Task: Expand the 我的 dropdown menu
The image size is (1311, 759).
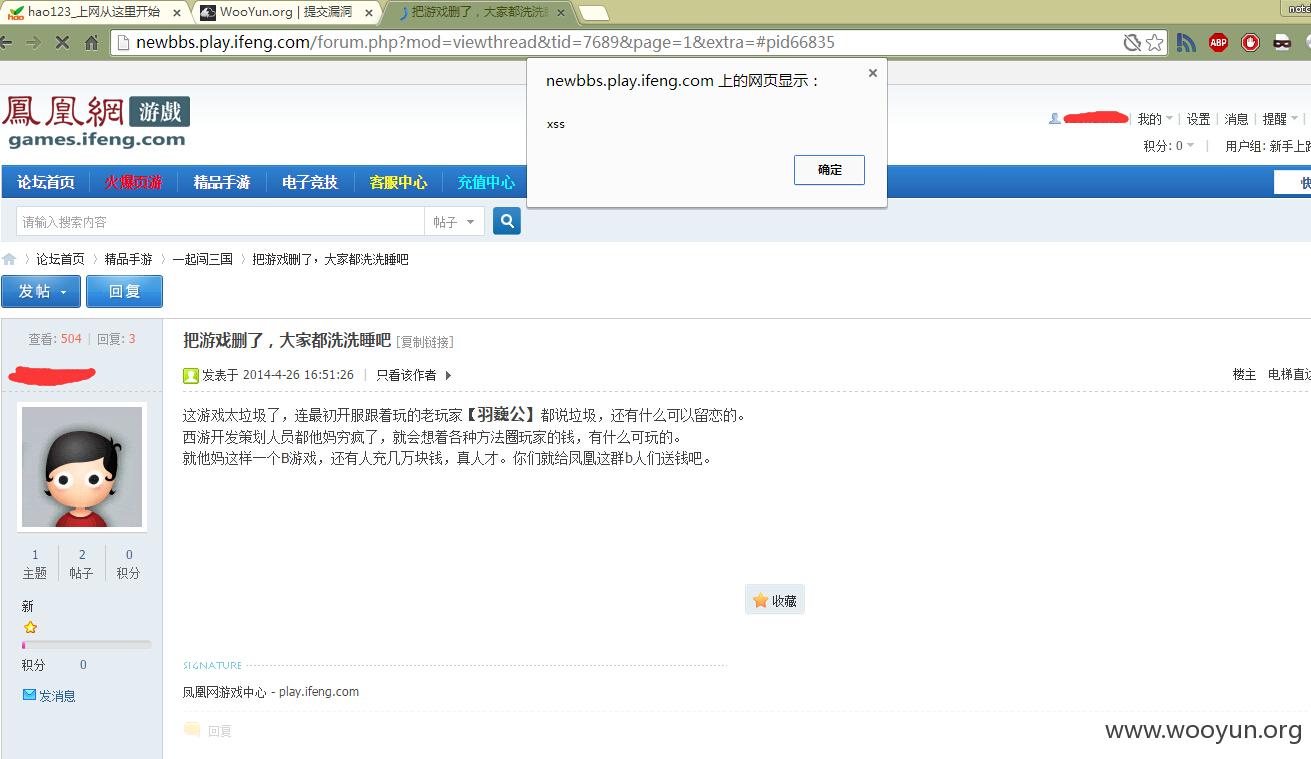Action: (x=1154, y=119)
